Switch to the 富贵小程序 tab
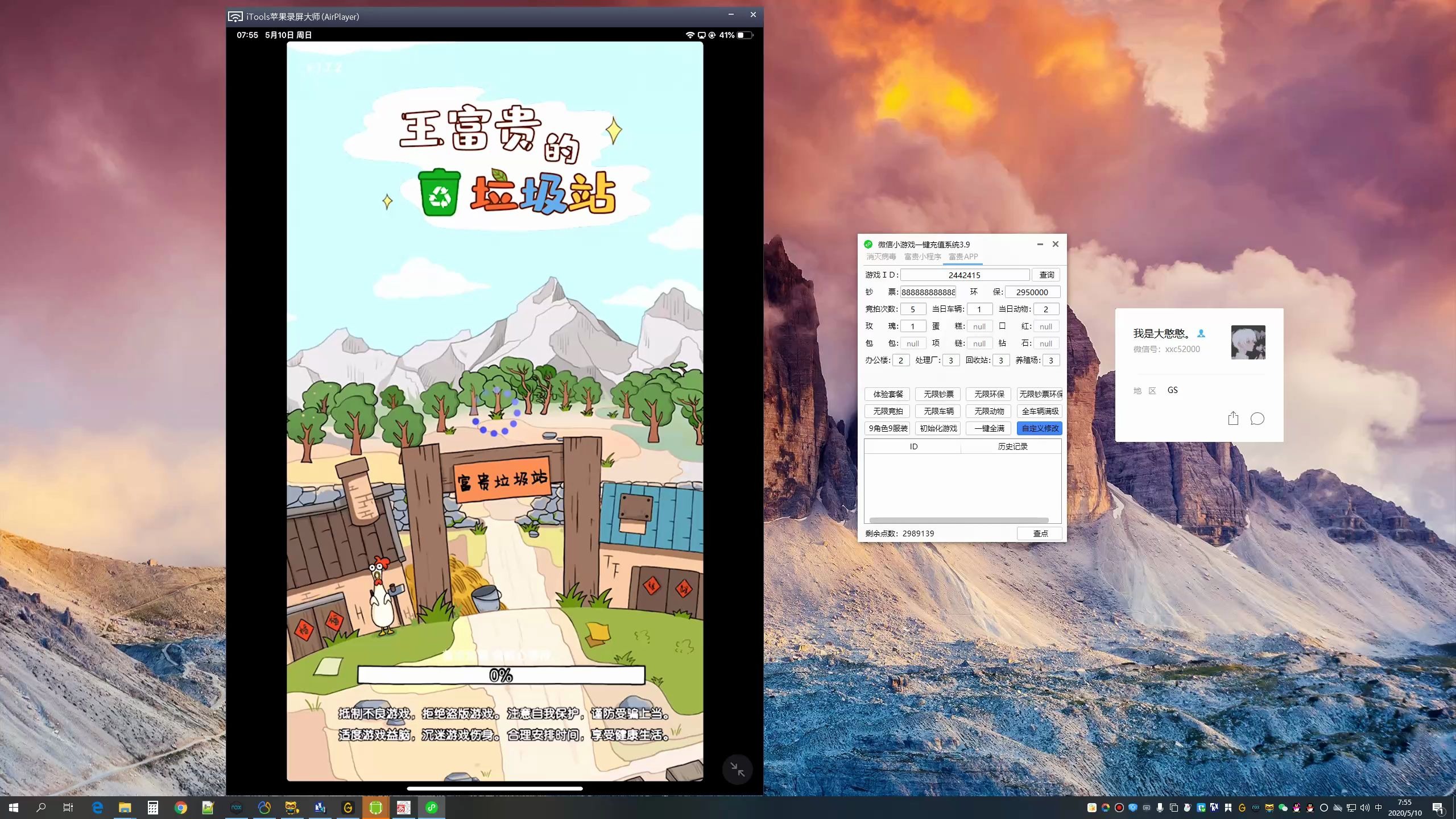Image resolution: width=1456 pixels, height=819 pixels. (x=923, y=257)
